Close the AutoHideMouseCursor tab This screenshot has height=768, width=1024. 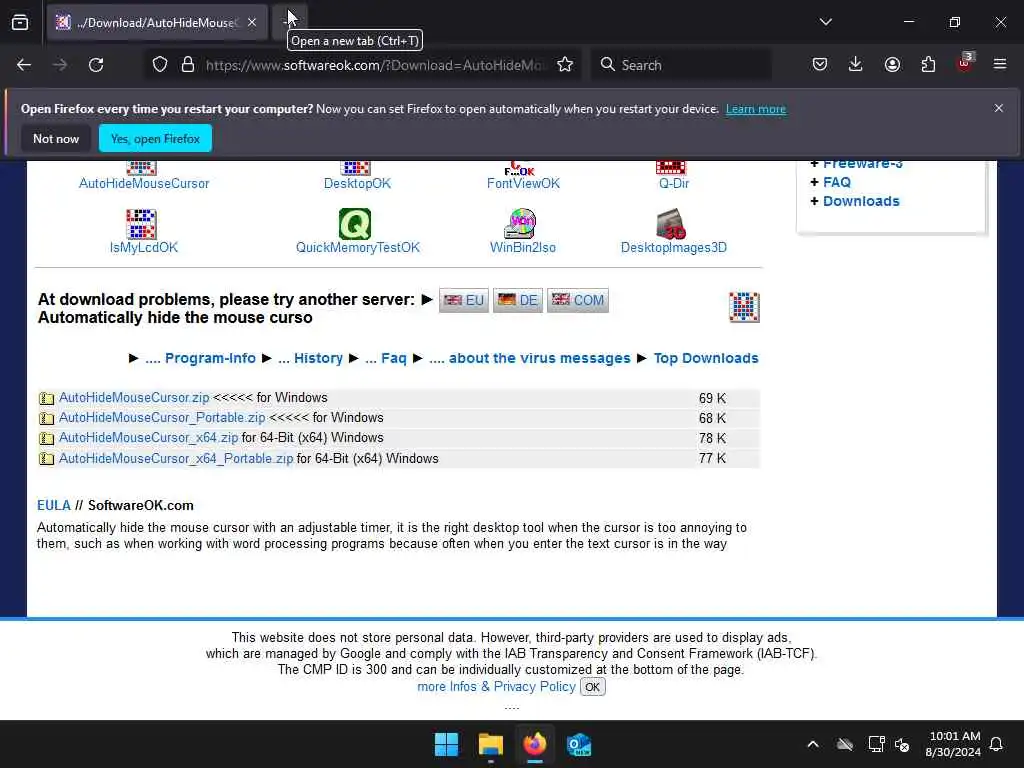coord(252,22)
